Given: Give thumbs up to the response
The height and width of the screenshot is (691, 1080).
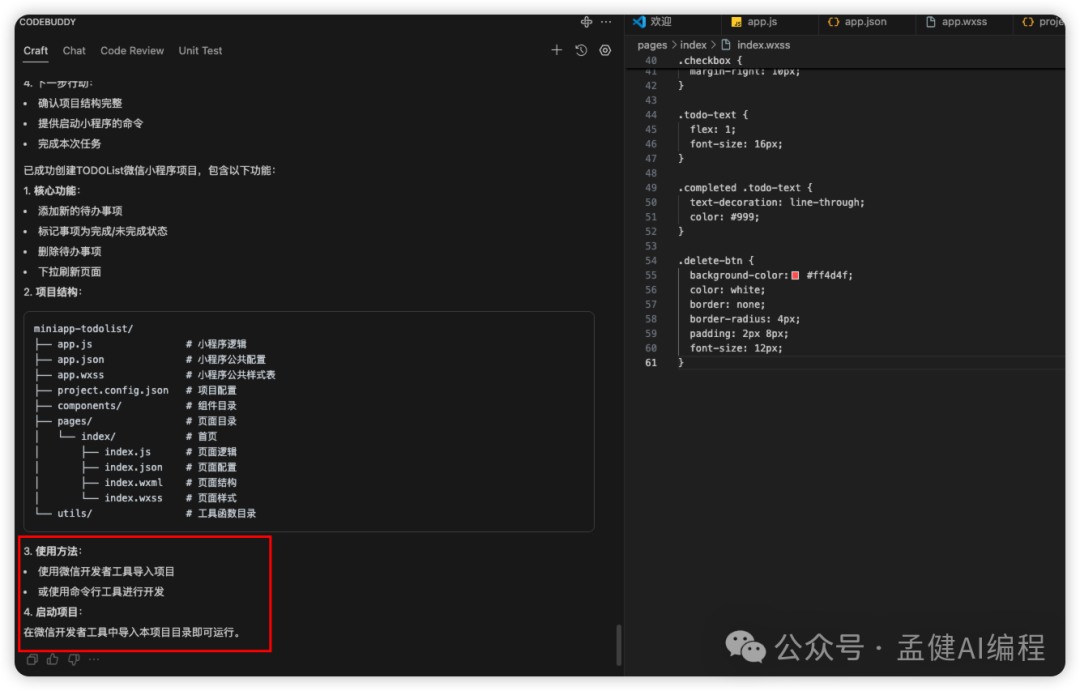Looking at the screenshot, I should coord(53,659).
